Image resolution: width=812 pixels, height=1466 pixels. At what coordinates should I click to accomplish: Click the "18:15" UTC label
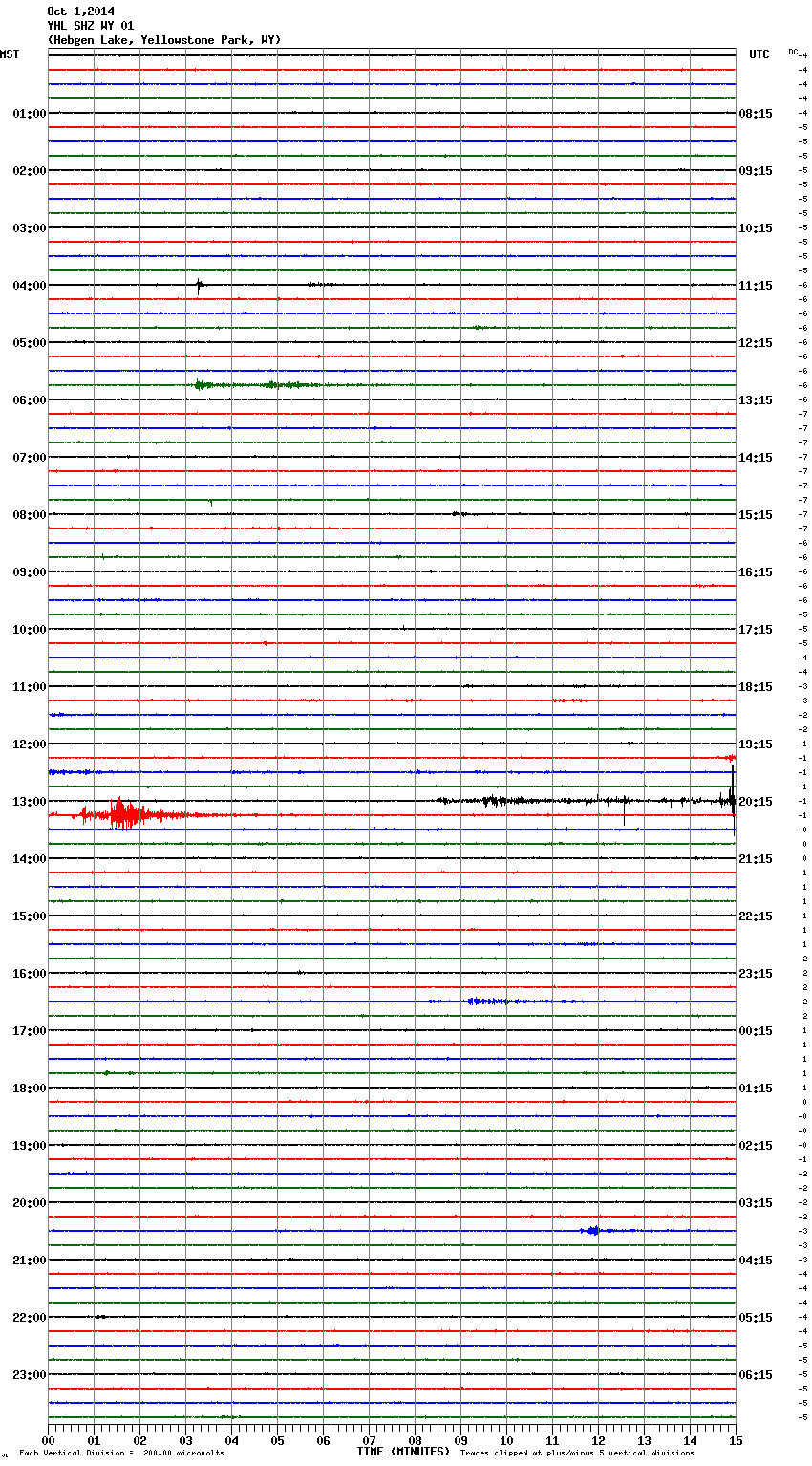(756, 687)
